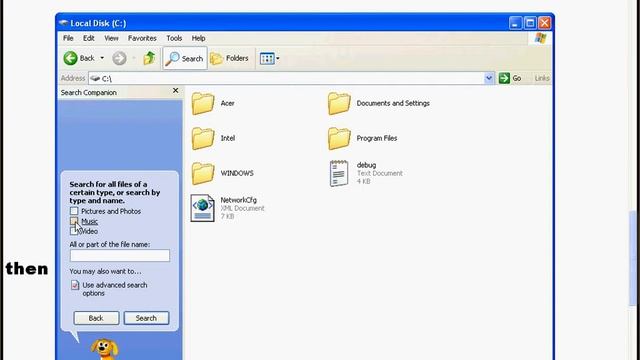Open the Tools menu

tap(174, 38)
